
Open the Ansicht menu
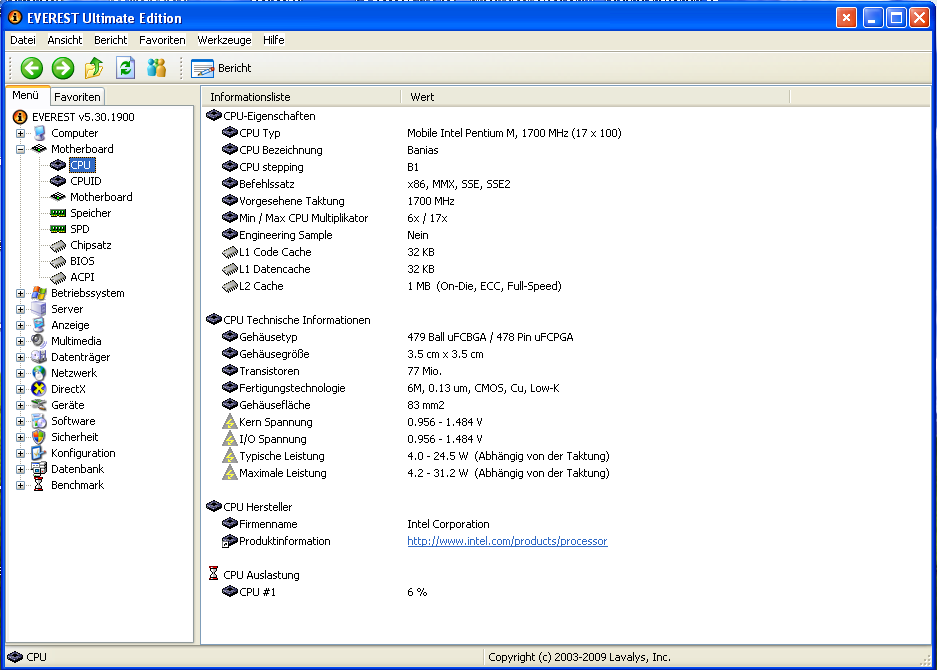click(x=65, y=40)
